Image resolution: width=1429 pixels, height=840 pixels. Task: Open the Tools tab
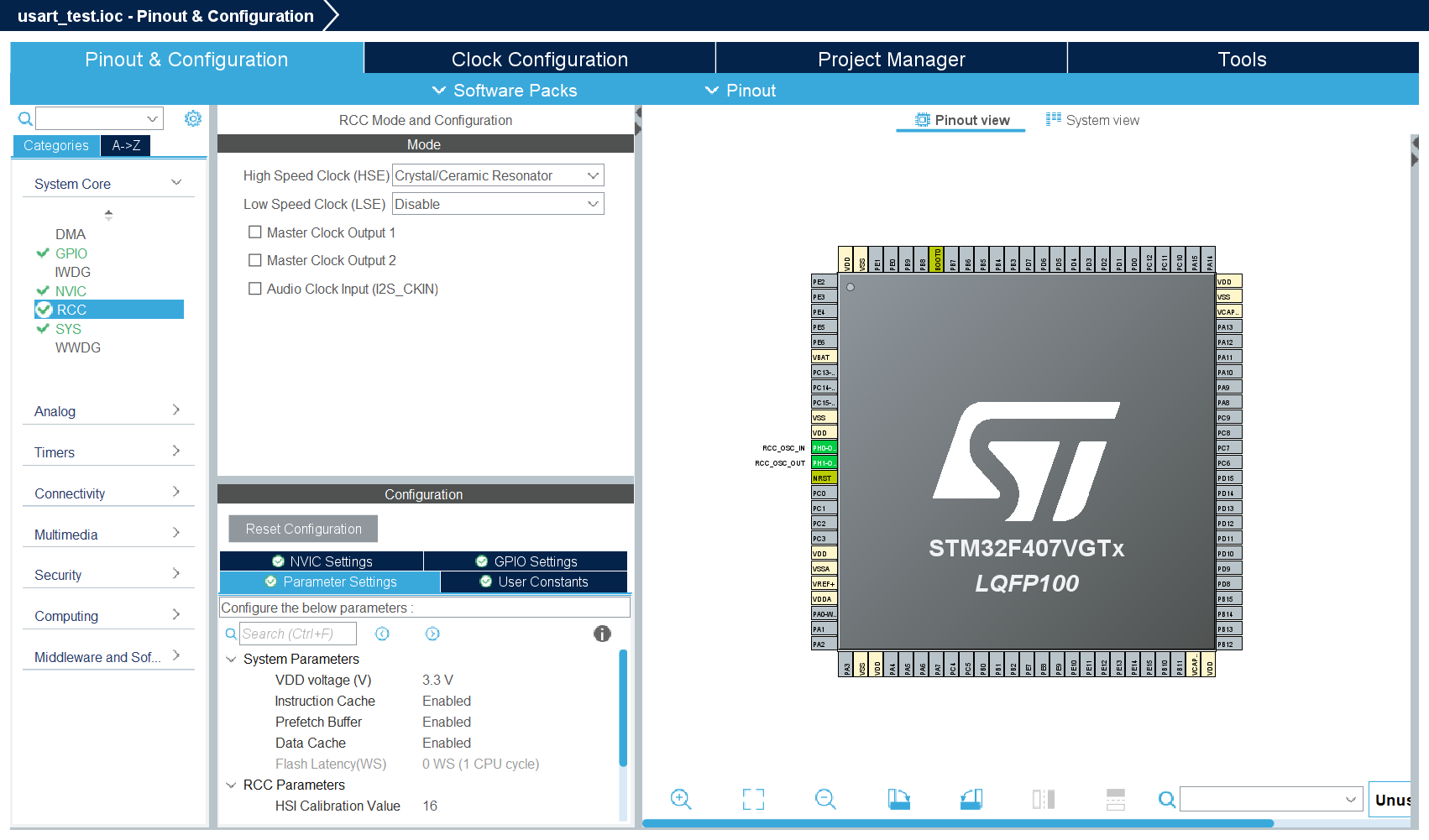point(1243,59)
